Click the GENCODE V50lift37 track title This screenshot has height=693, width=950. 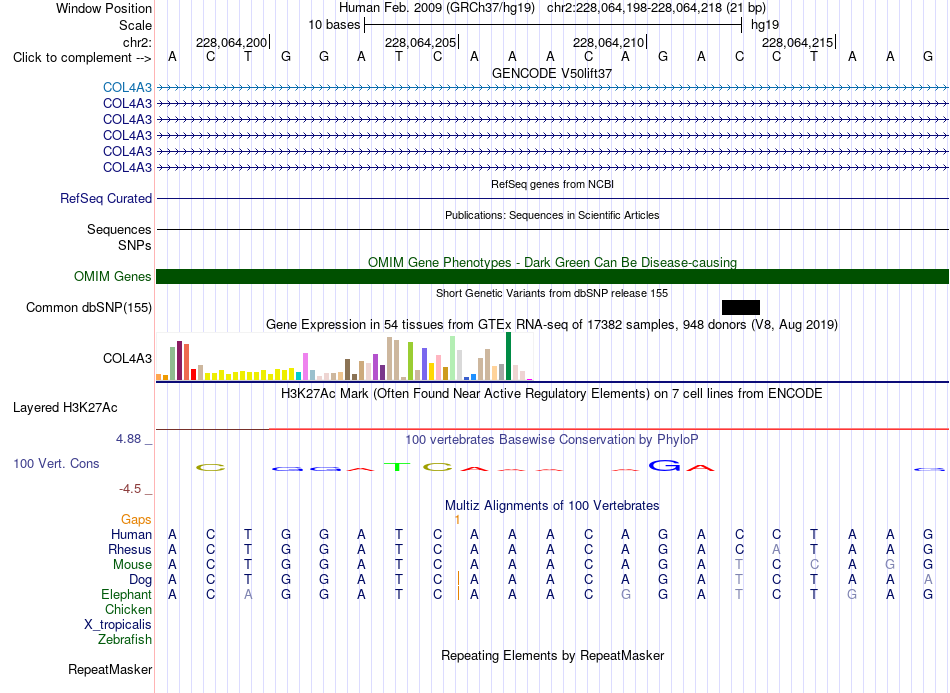click(x=552, y=73)
